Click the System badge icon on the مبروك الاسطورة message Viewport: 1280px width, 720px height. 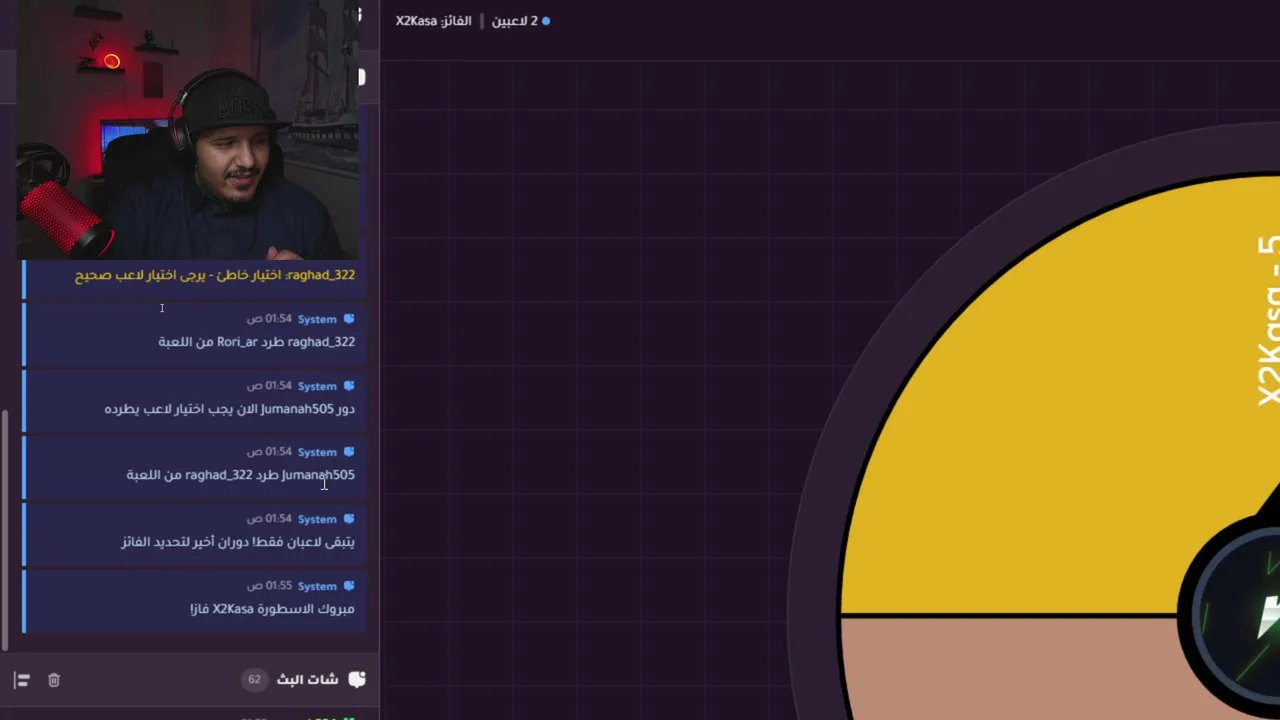(349, 586)
